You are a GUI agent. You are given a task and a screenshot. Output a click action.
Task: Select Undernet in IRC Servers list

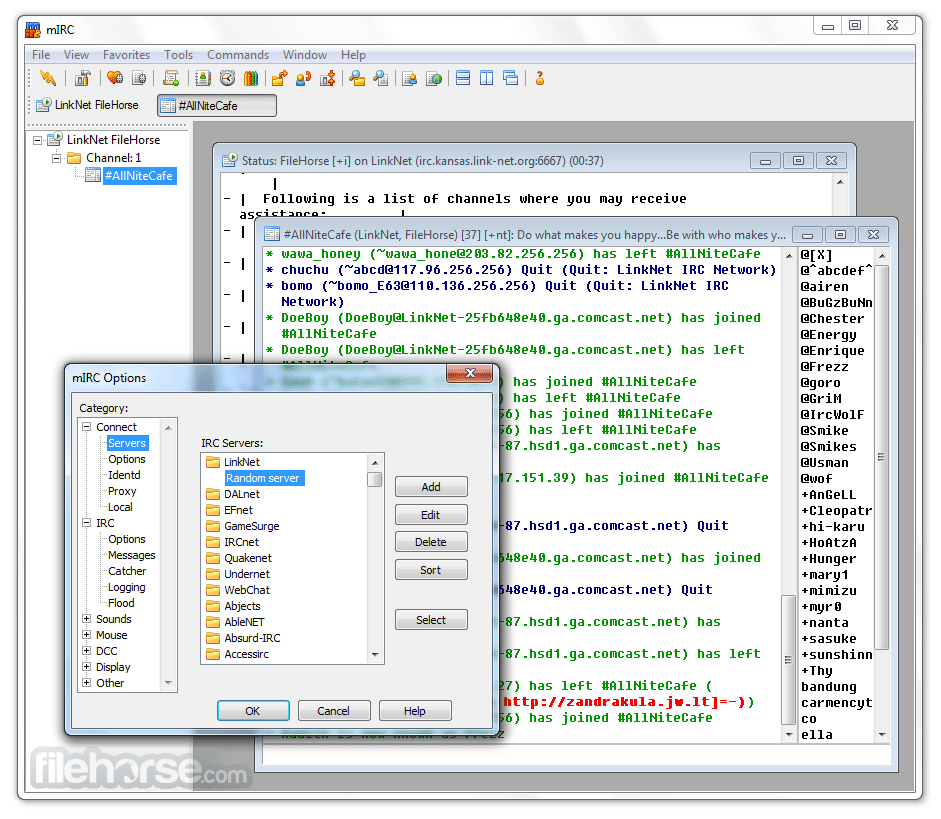(x=247, y=574)
